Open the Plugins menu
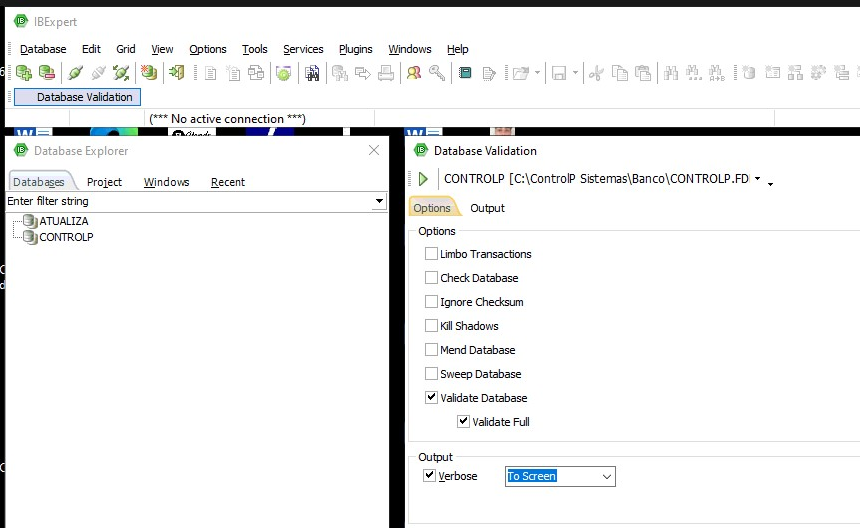This screenshot has height=528, width=860. click(355, 49)
